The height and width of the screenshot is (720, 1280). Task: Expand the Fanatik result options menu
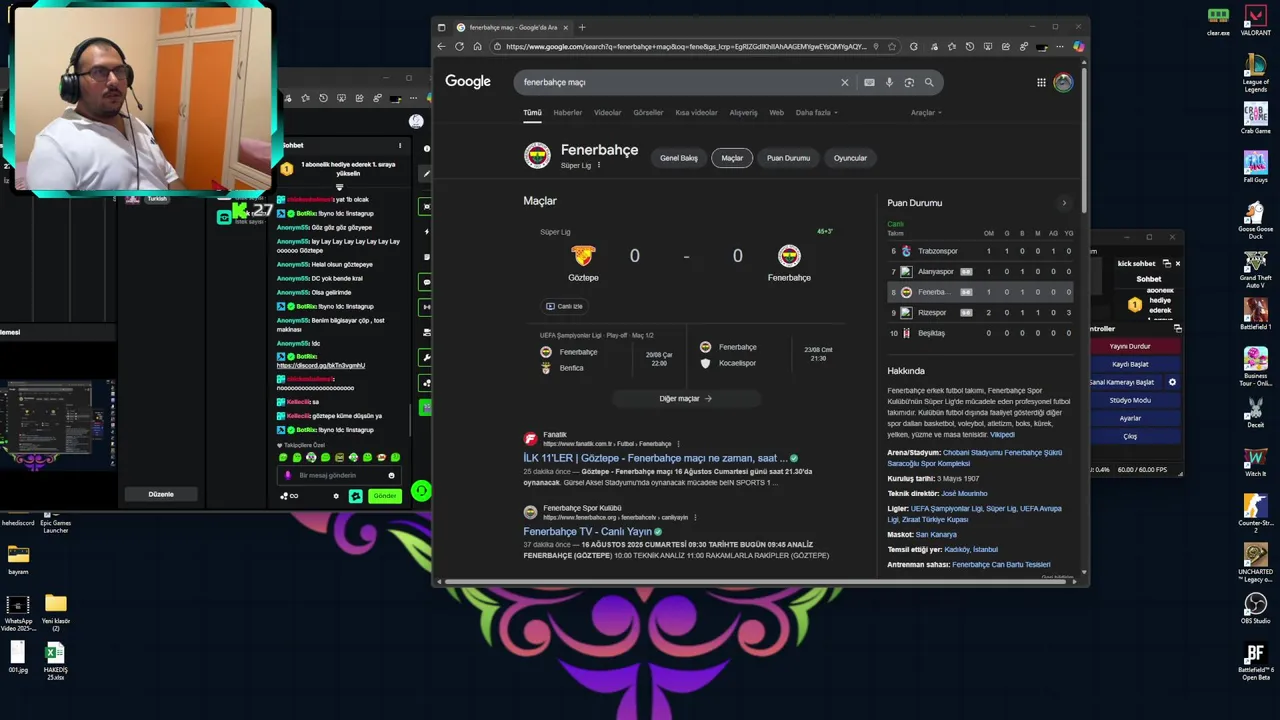[x=678, y=444]
